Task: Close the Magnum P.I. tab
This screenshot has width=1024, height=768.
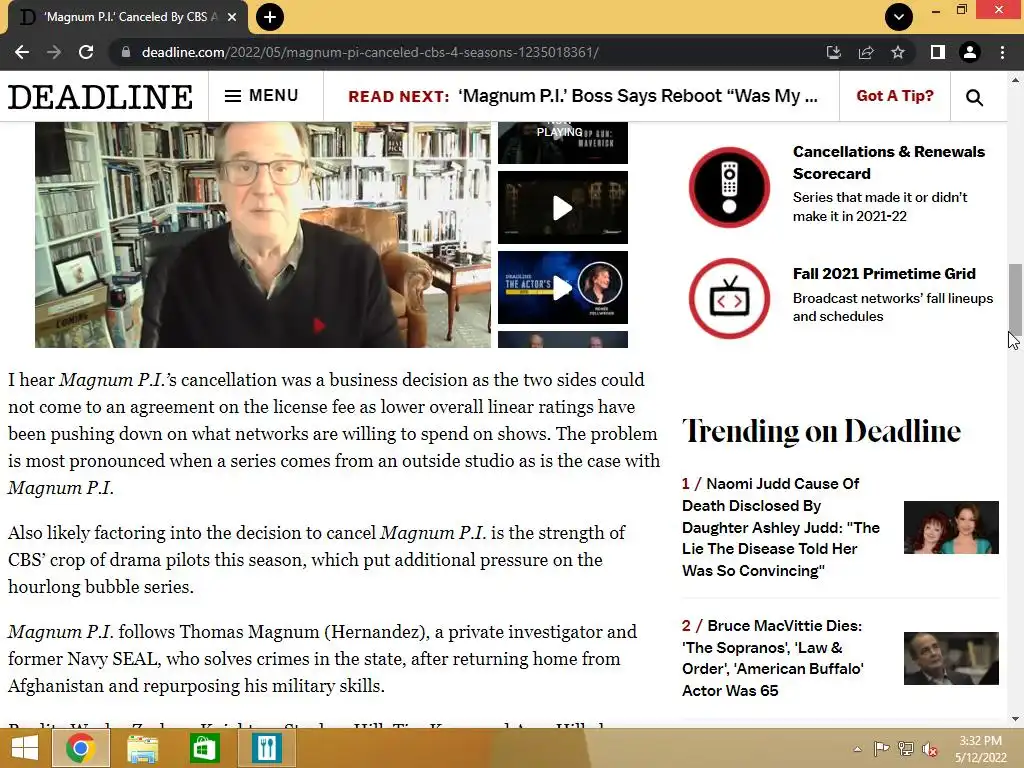Action: click(232, 17)
